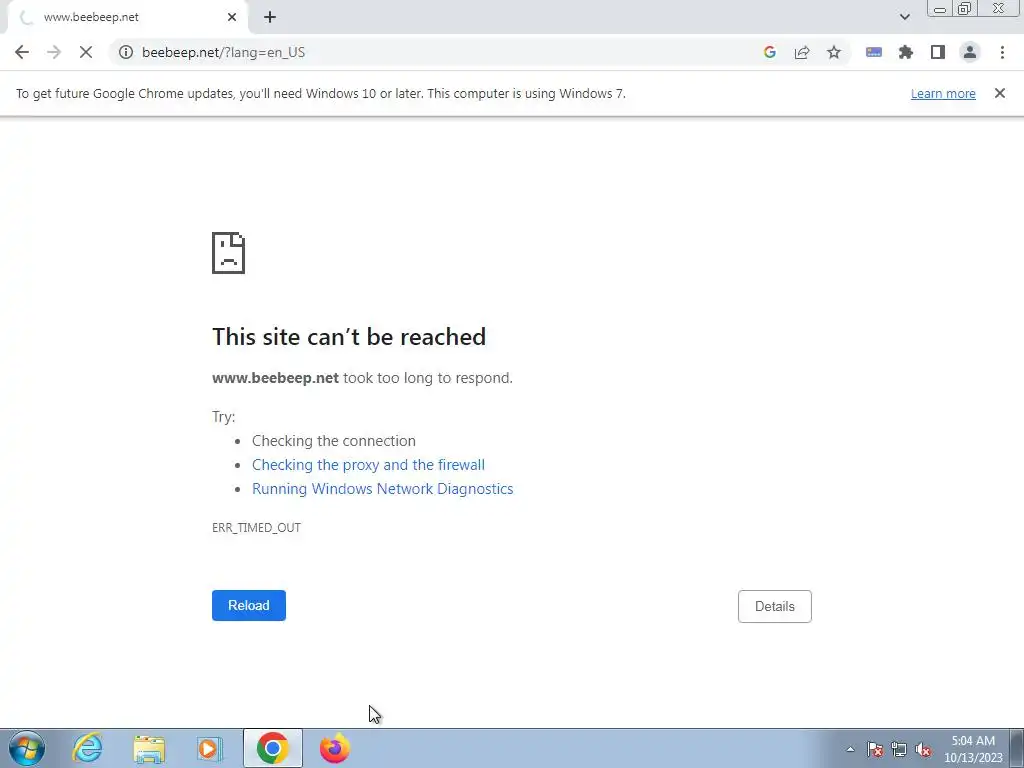Stop loading the page with X button

[x=86, y=52]
